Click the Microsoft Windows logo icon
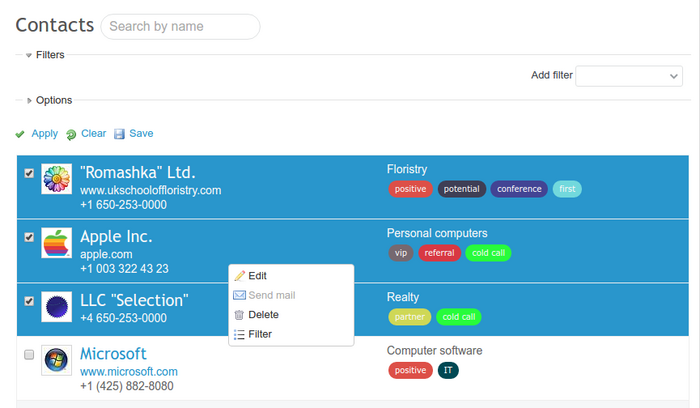Image resolution: width=700 pixels, height=408 pixels. (56, 360)
